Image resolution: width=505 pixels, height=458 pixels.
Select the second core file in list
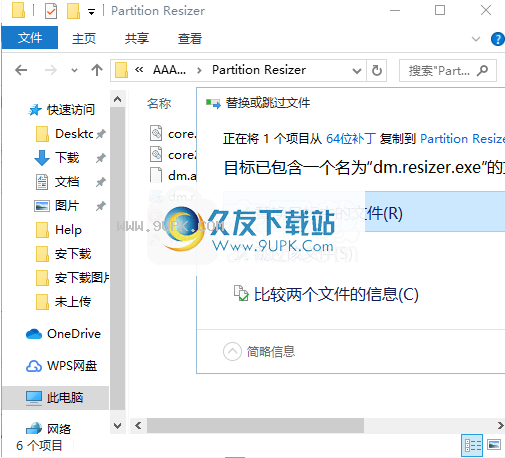point(173,155)
